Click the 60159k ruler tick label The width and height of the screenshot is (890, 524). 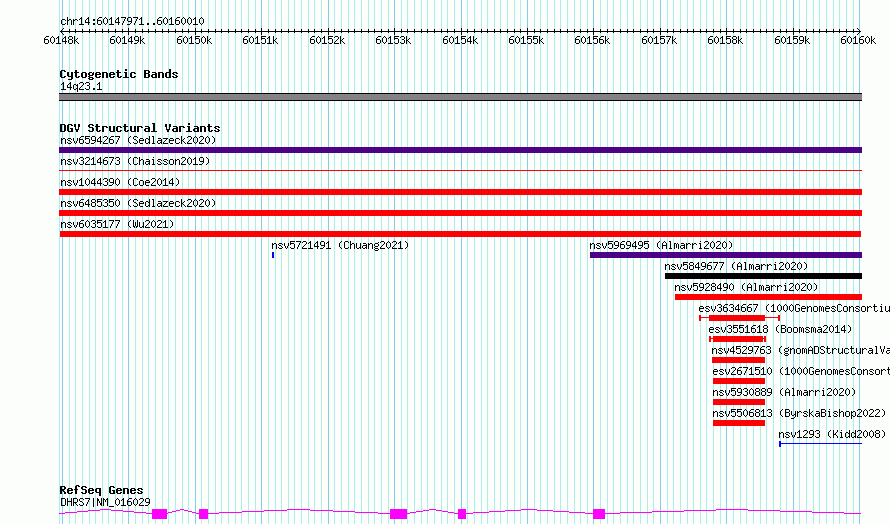792,40
